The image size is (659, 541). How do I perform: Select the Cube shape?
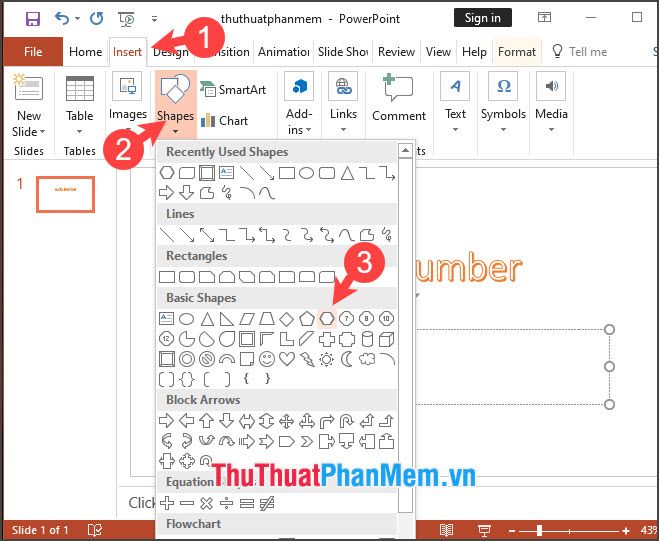(387, 339)
